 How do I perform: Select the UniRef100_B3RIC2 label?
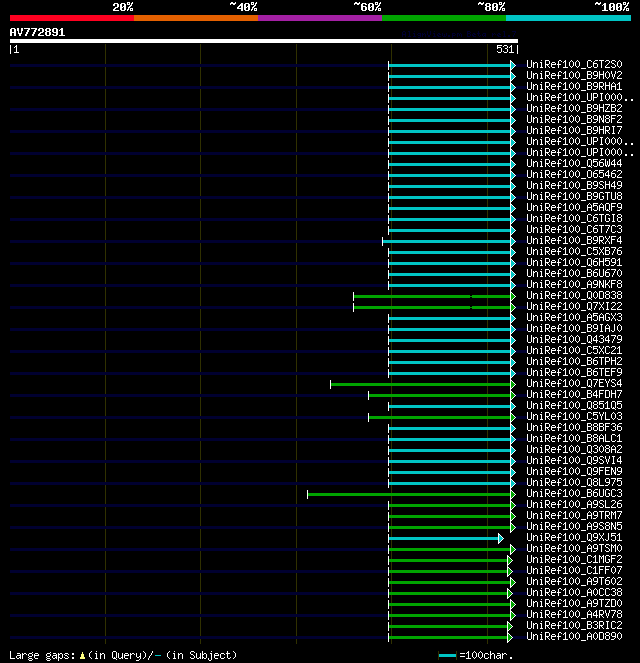[x=574, y=625]
